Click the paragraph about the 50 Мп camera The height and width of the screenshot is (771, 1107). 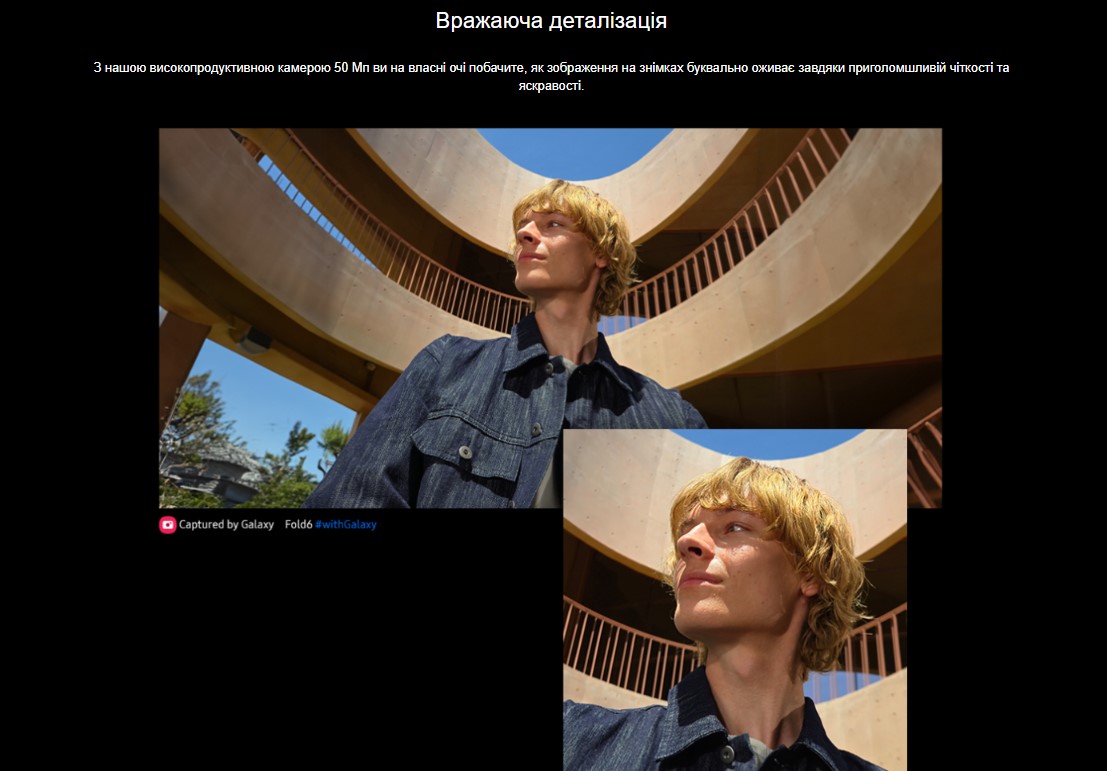tap(551, 77)
